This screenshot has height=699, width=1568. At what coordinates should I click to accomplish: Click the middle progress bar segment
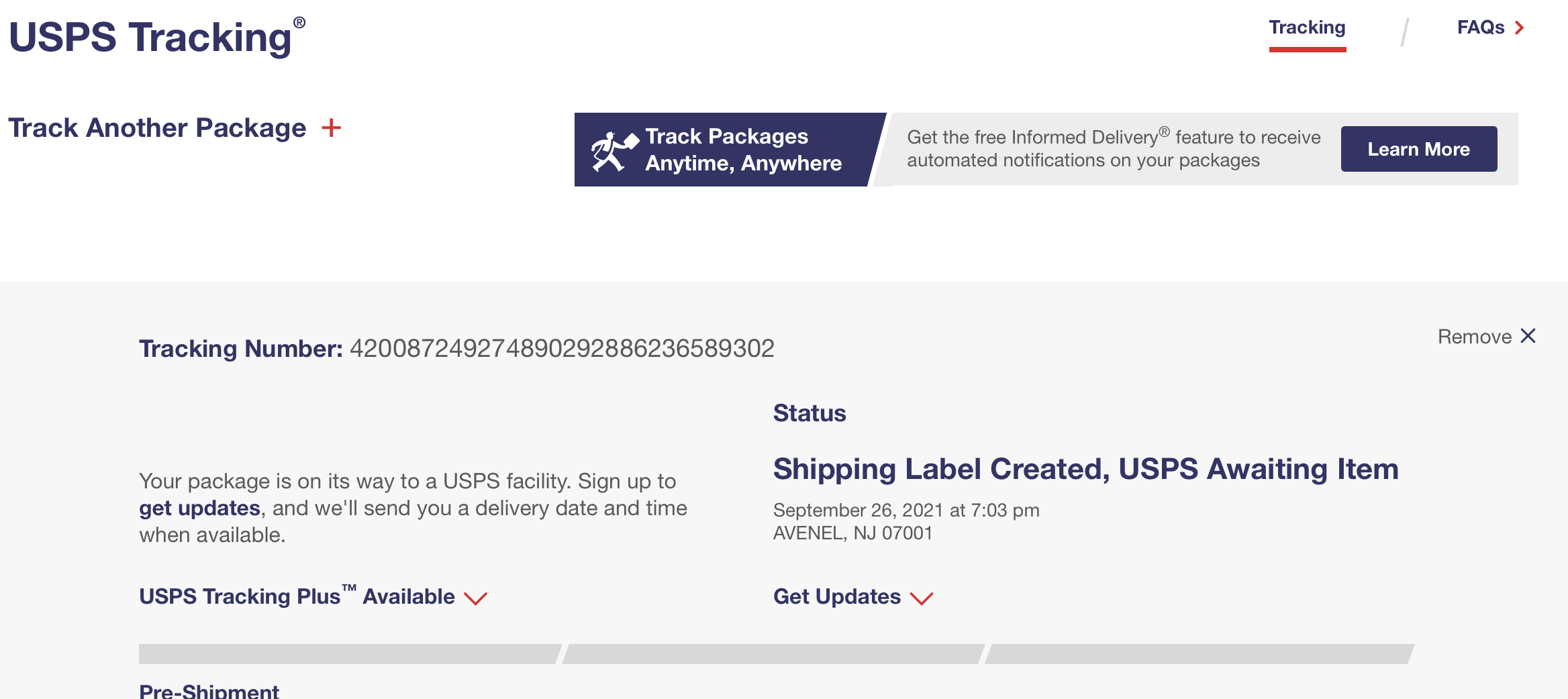773,654
